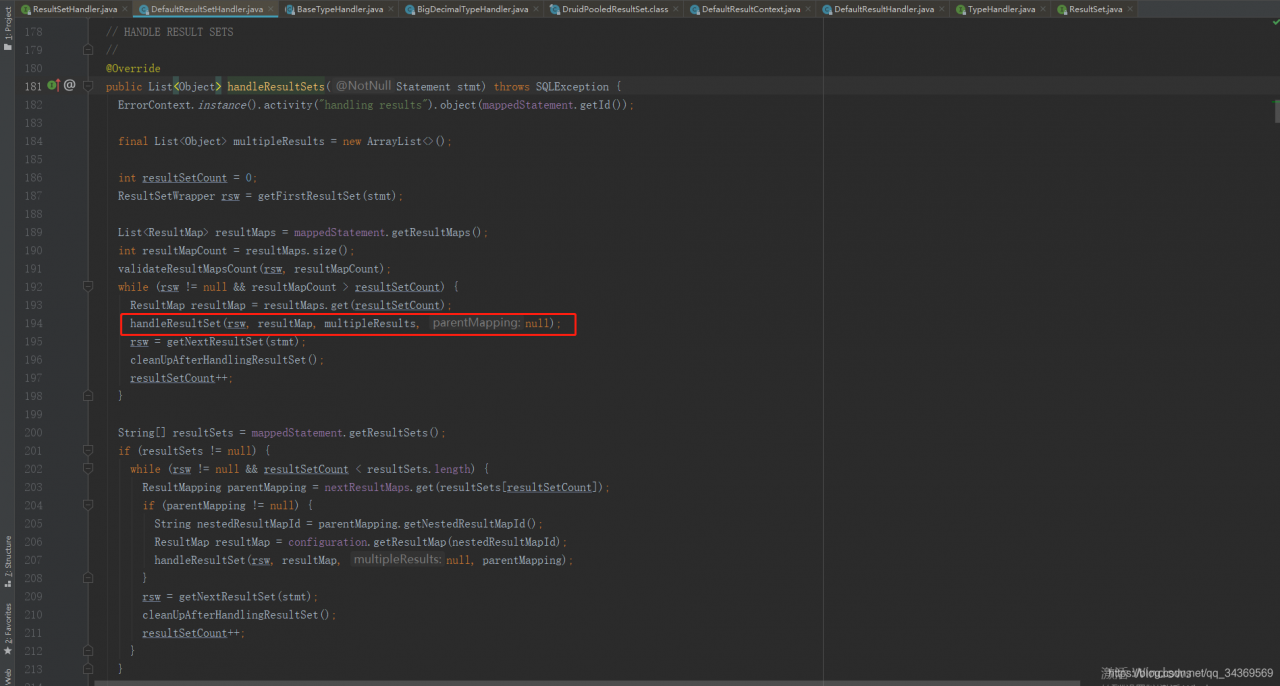Open the DefaultResultContext.java tab

(x=751, y=9)
